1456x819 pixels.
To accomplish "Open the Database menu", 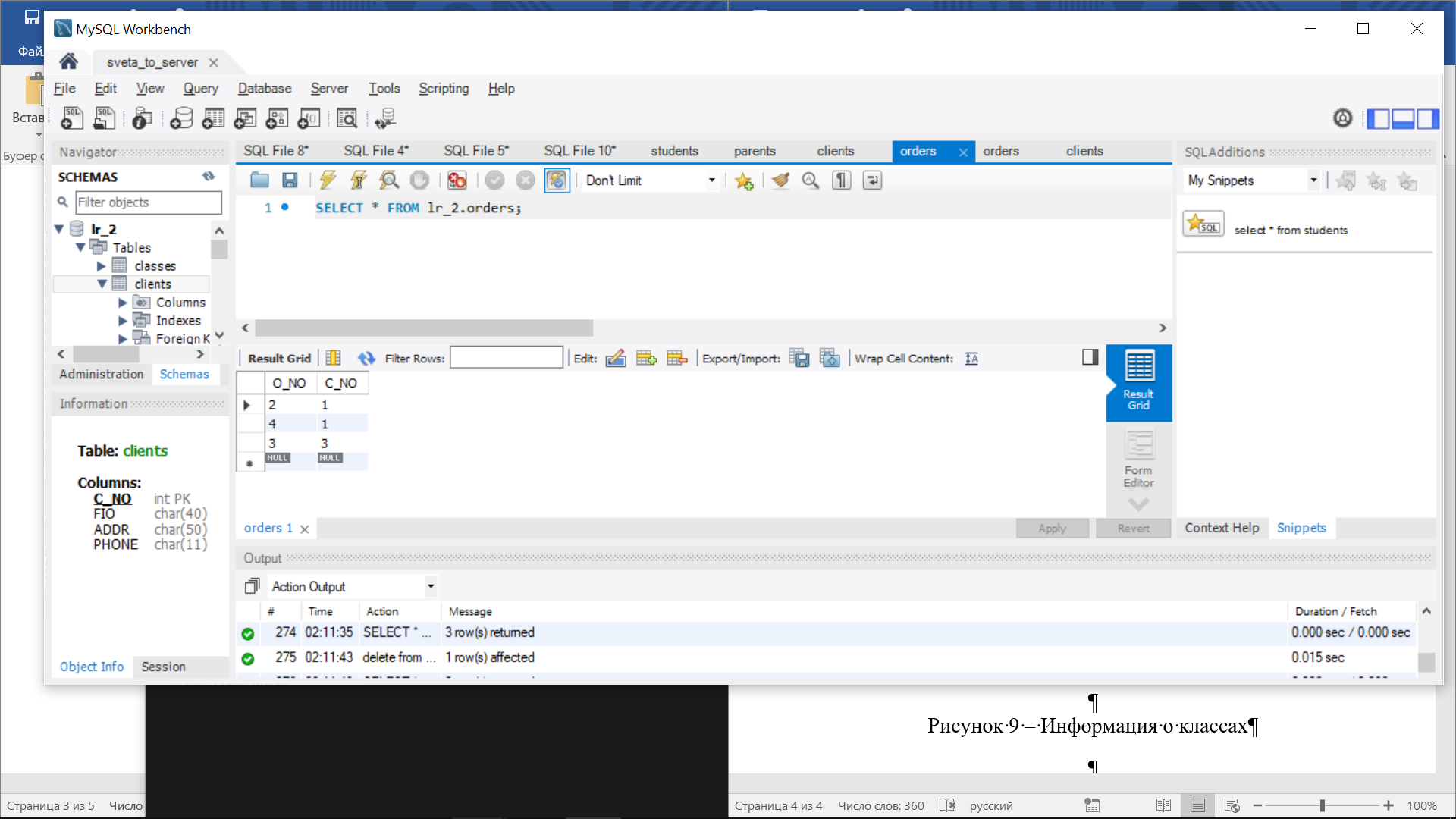I will (x=265, y=88).
